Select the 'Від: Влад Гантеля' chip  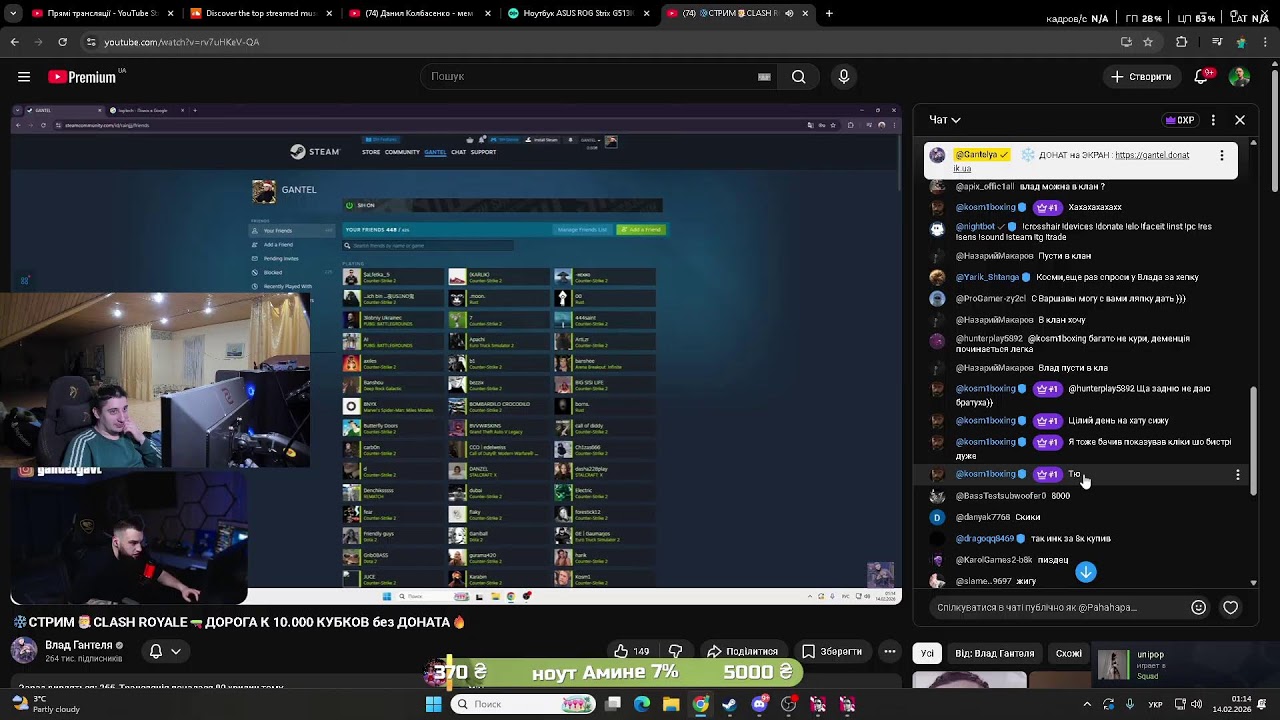995,653
